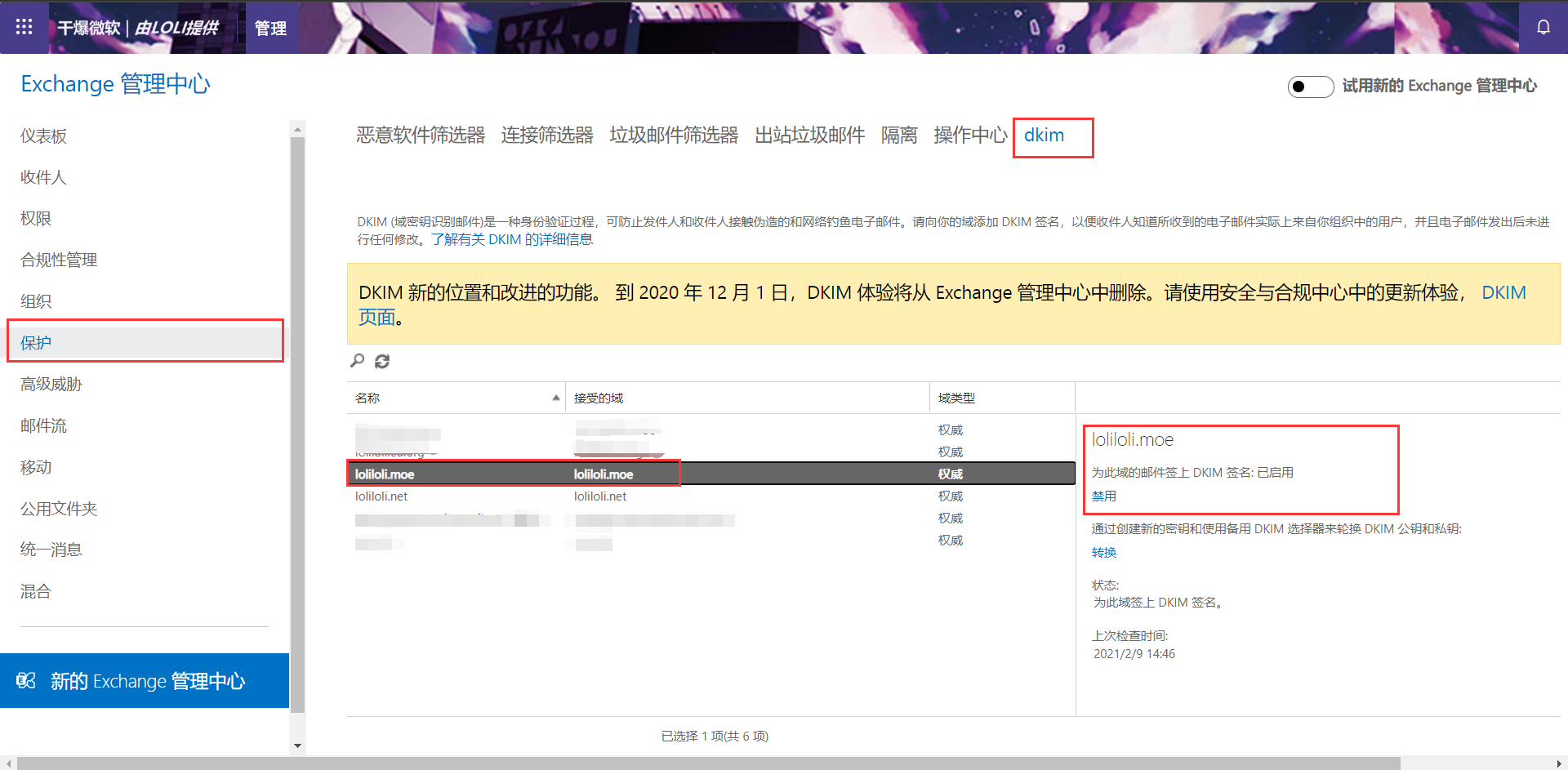The width and height of the screenshot is (1568, 770).
Task: Click the search magnifier icon above list
Action: (358, 361)
